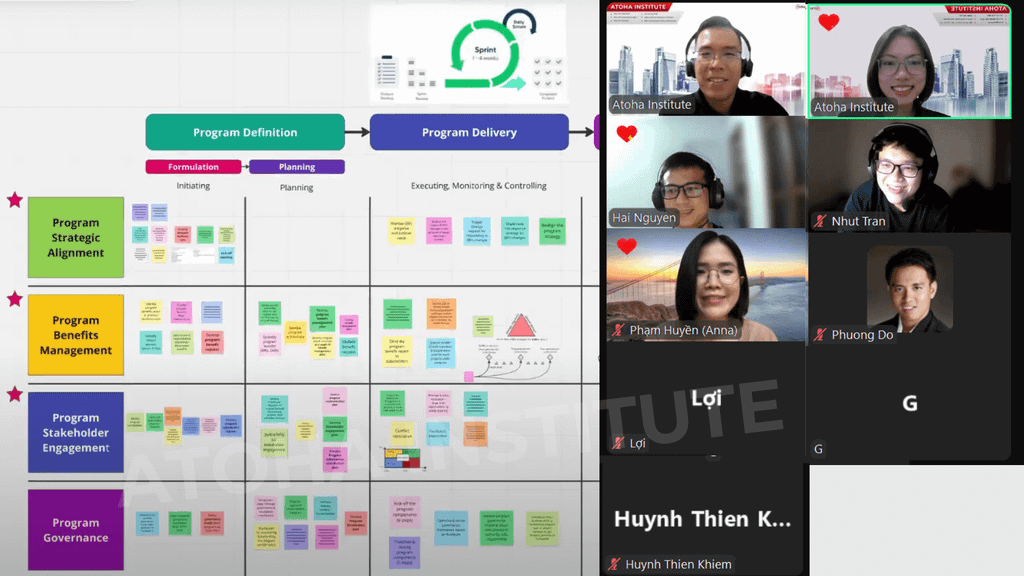Click the 'Initiating' column heading
Screen dimensions: 1024x576
point(193,185)
